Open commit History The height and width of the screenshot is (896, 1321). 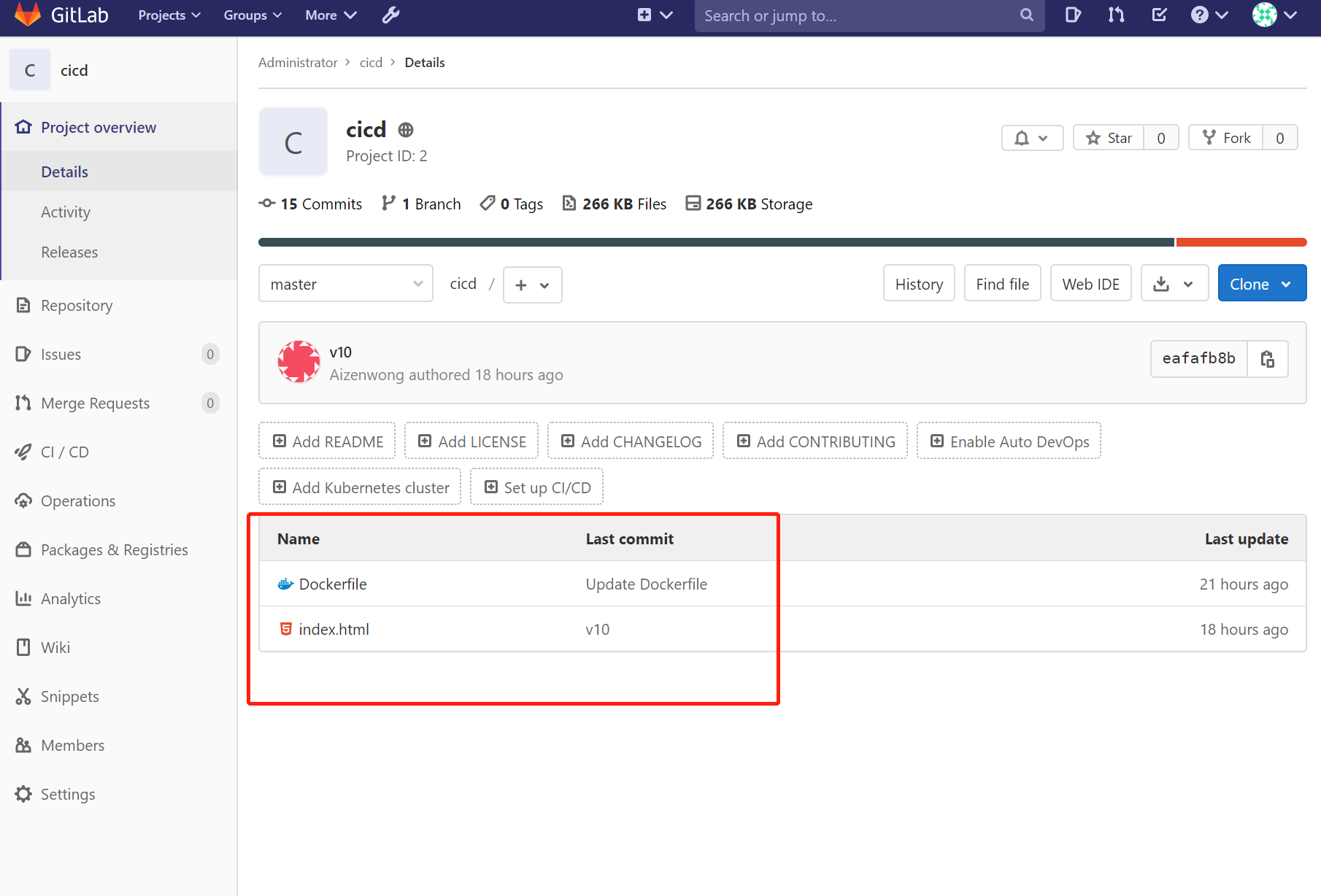coord(919,284)
